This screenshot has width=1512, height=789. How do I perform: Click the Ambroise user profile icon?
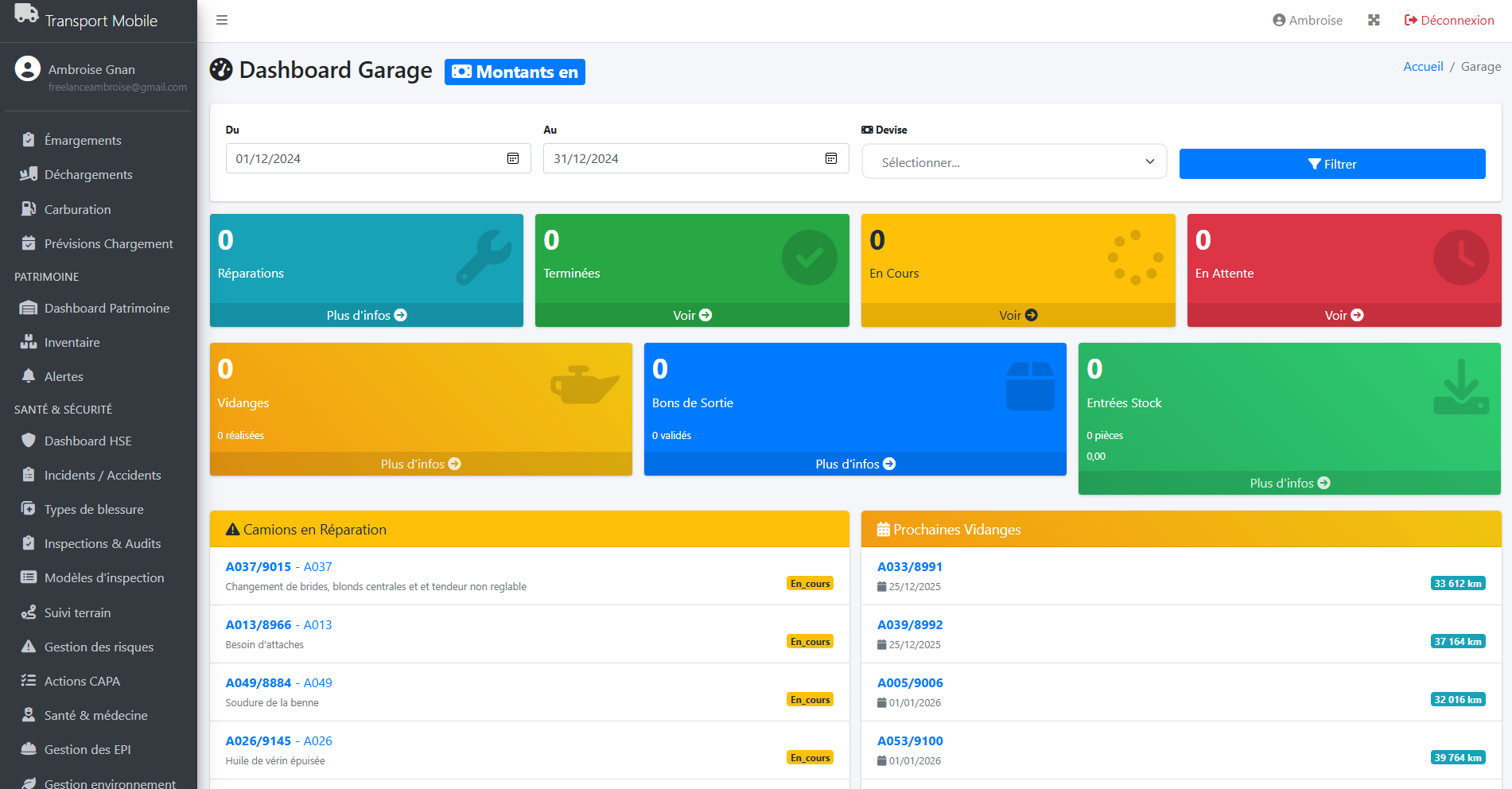[1279, 21]
